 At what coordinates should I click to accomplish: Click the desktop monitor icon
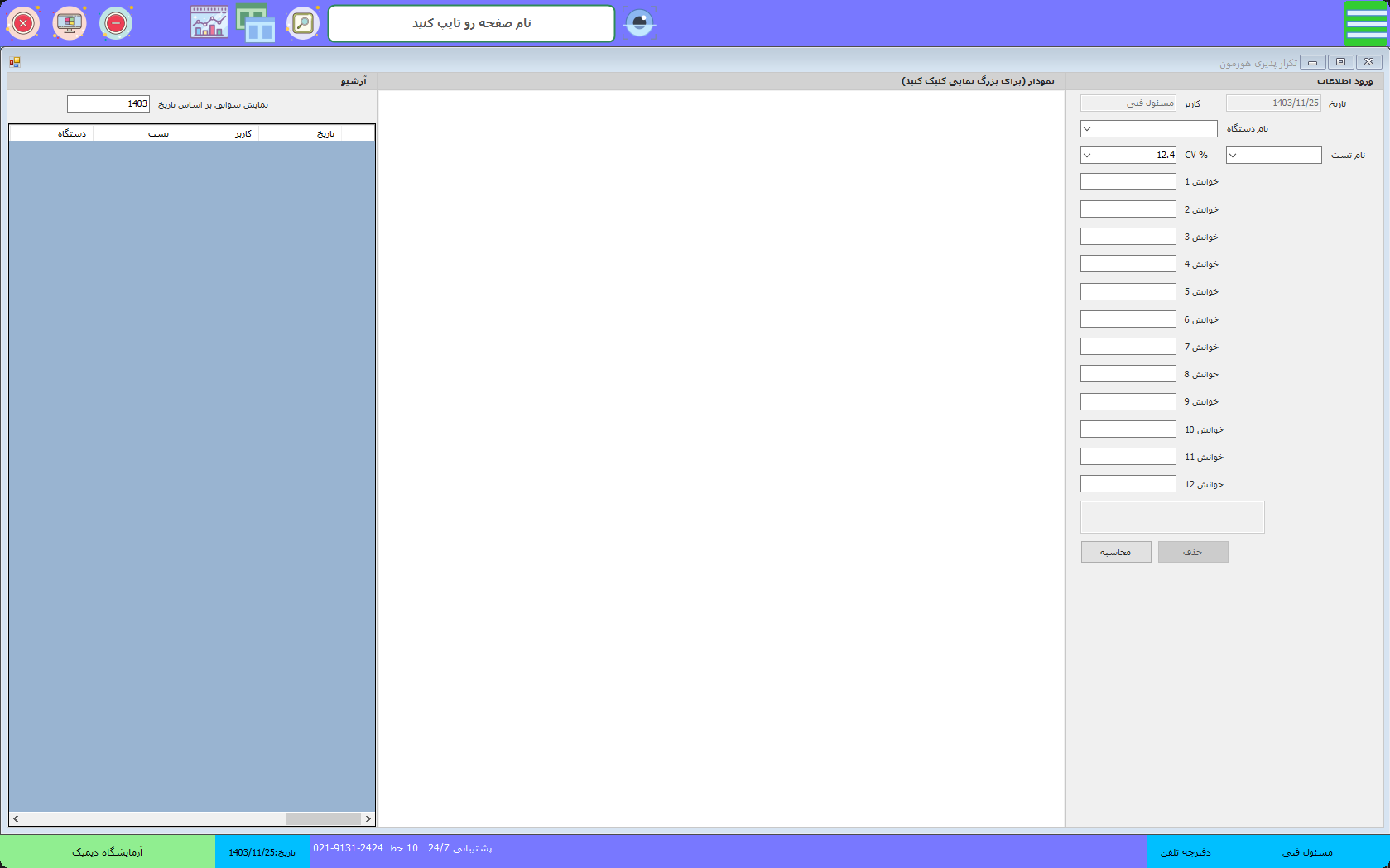pyautogui.click(x=70, y=23)
